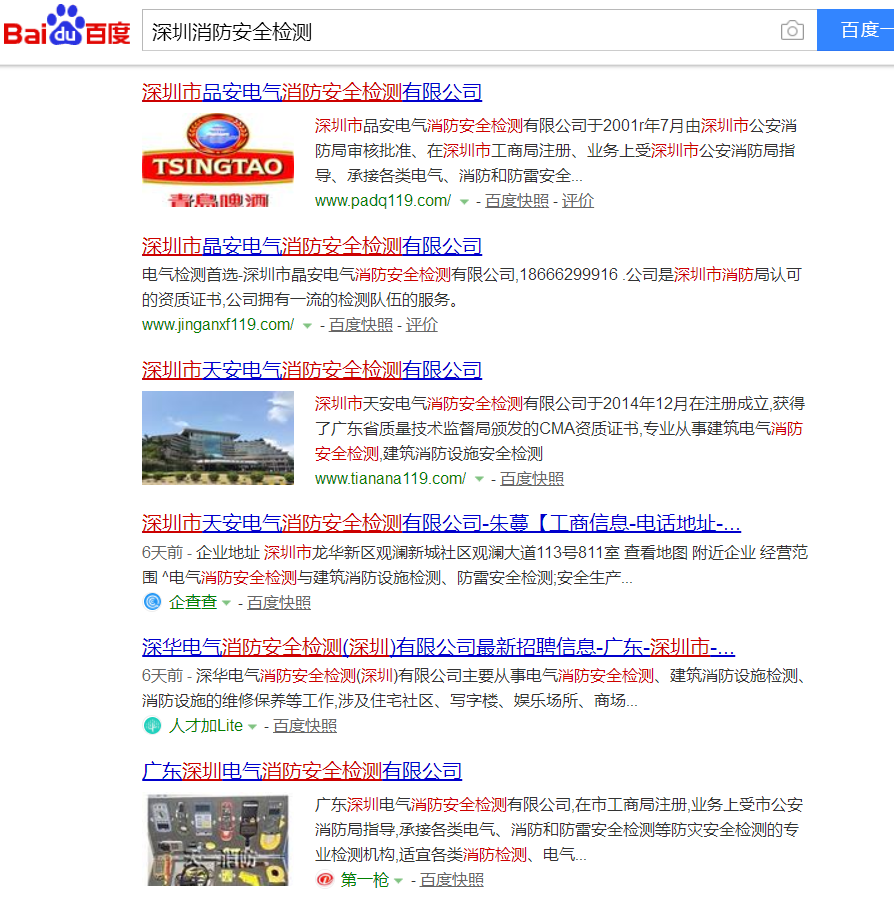The height and width of the screenshot is (901, 894).
Task: Visit www.padq119.com link
Action: coord(383,201)
